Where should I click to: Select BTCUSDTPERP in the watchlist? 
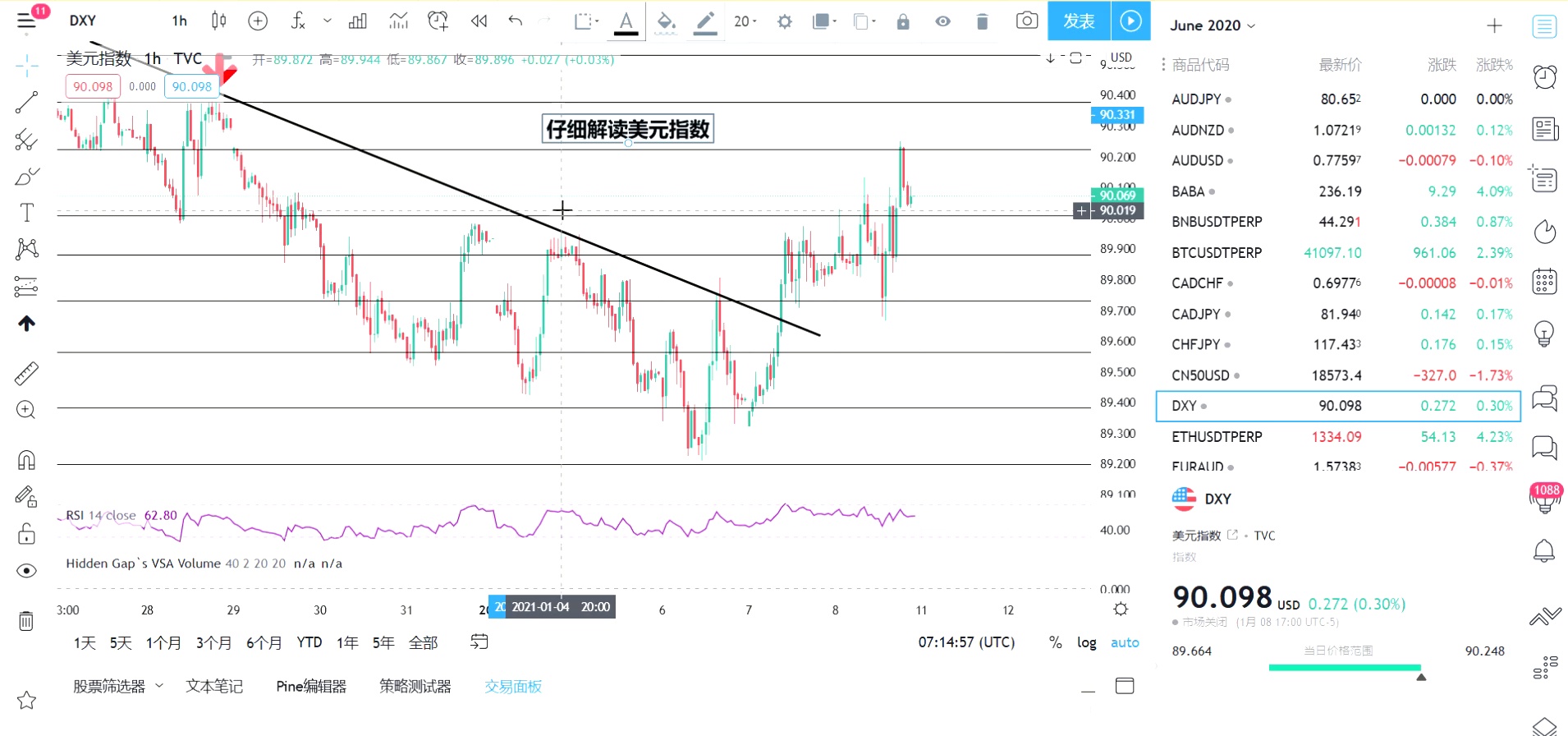1217,253
